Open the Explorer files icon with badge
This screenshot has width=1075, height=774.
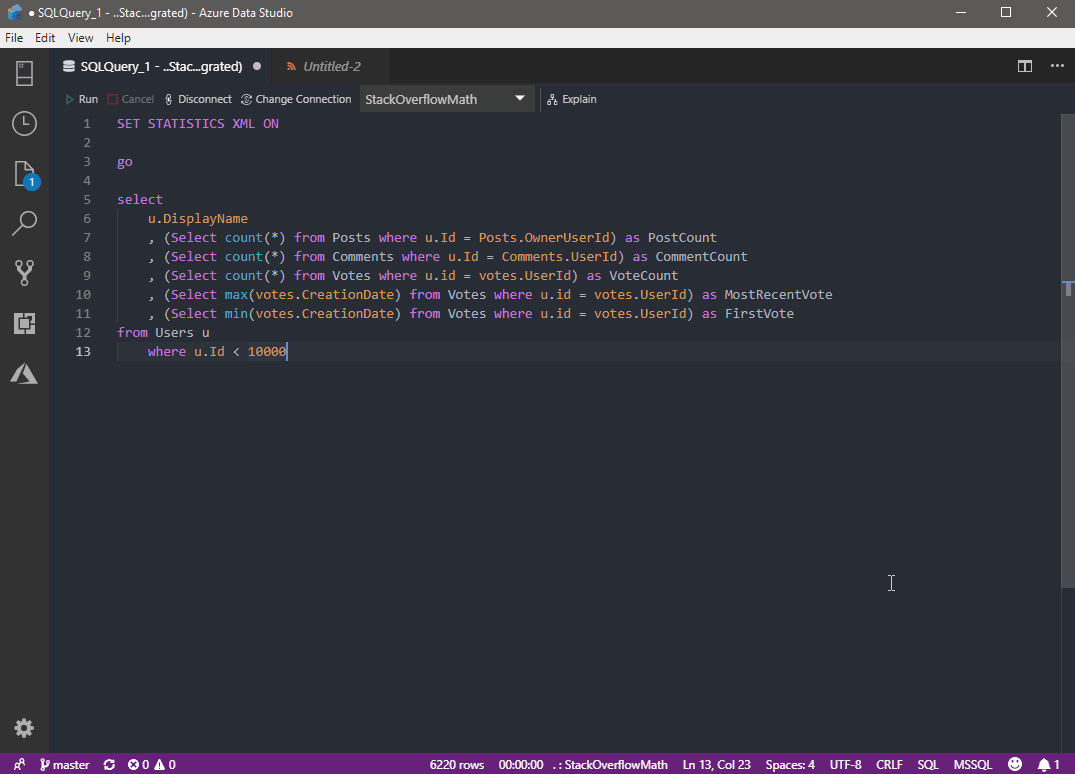coord(25,175)
